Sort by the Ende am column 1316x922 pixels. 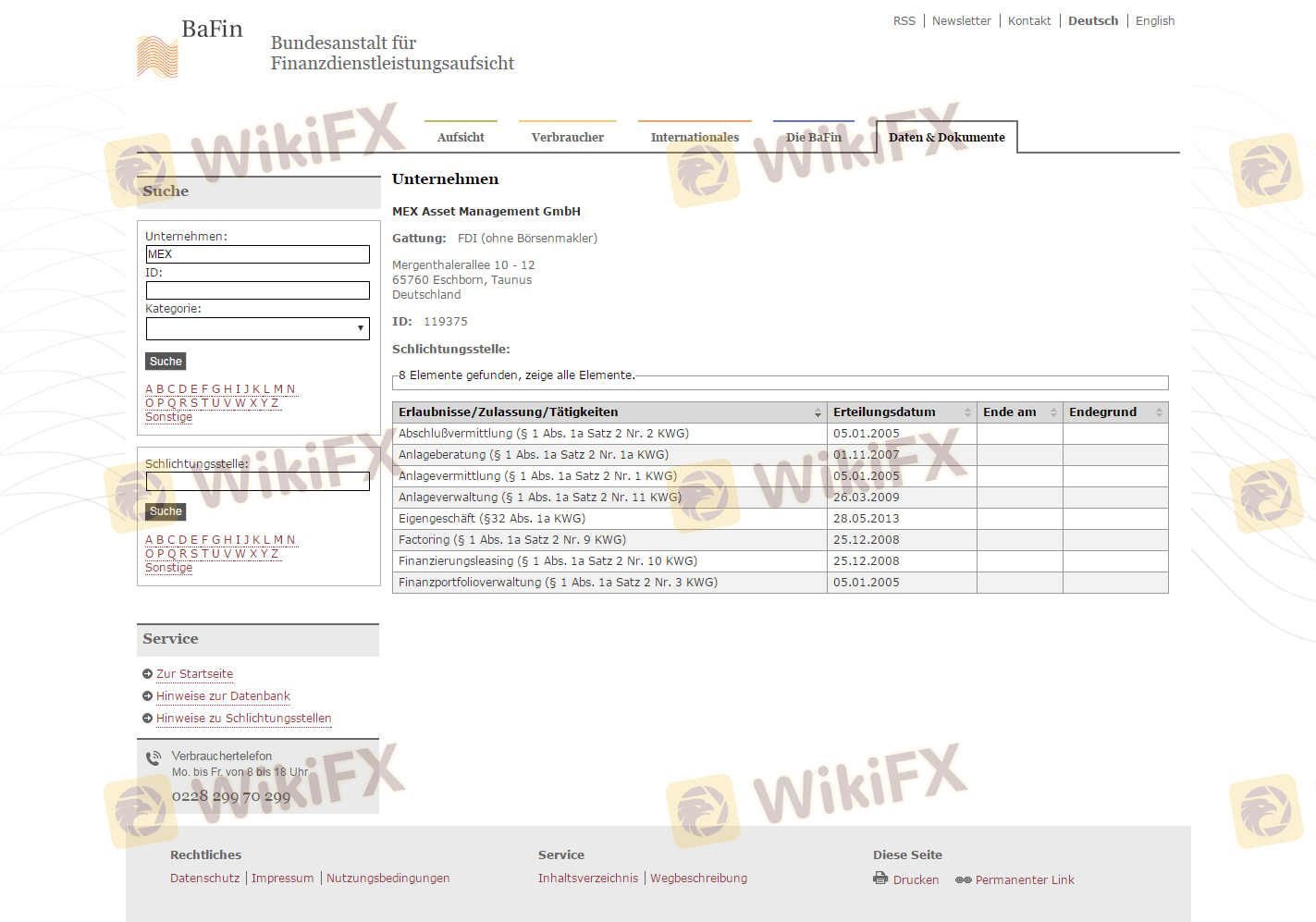(x=1053, y=412)
